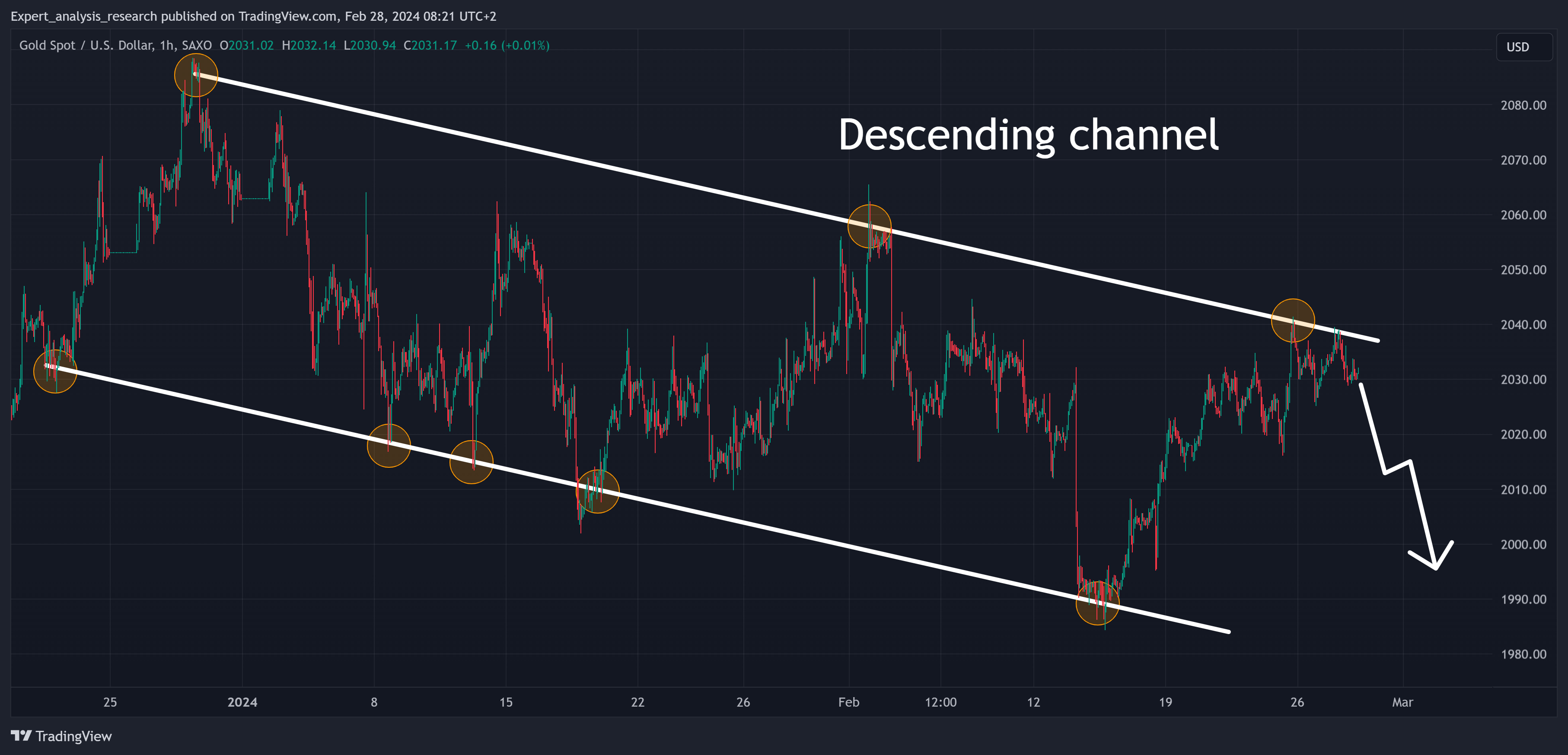Click the 8 date label on time axis

click(x=374, y=702)
